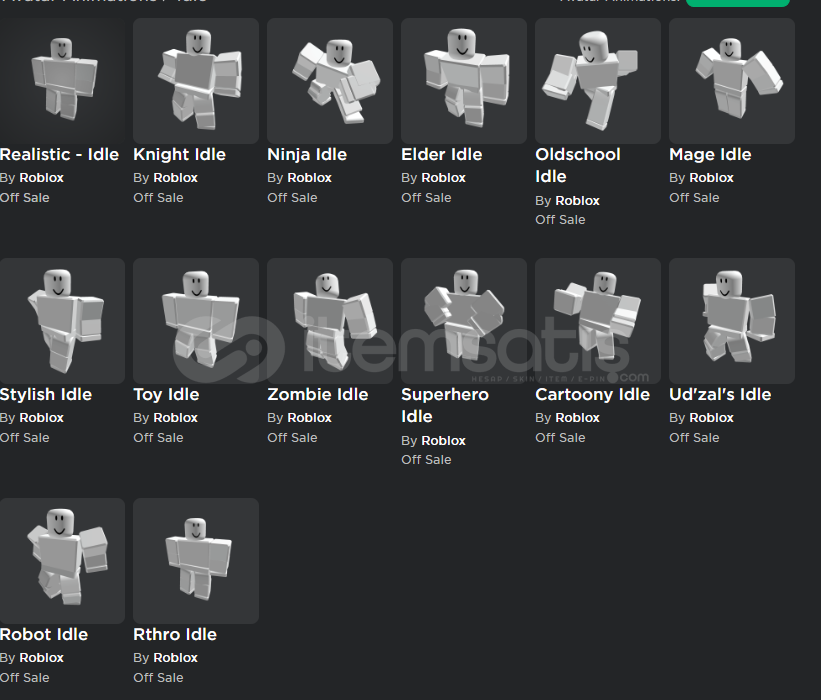Click the Roblox name under Rthro Idle
This screenshot has width=821, height=700.
tap(175, 658)
